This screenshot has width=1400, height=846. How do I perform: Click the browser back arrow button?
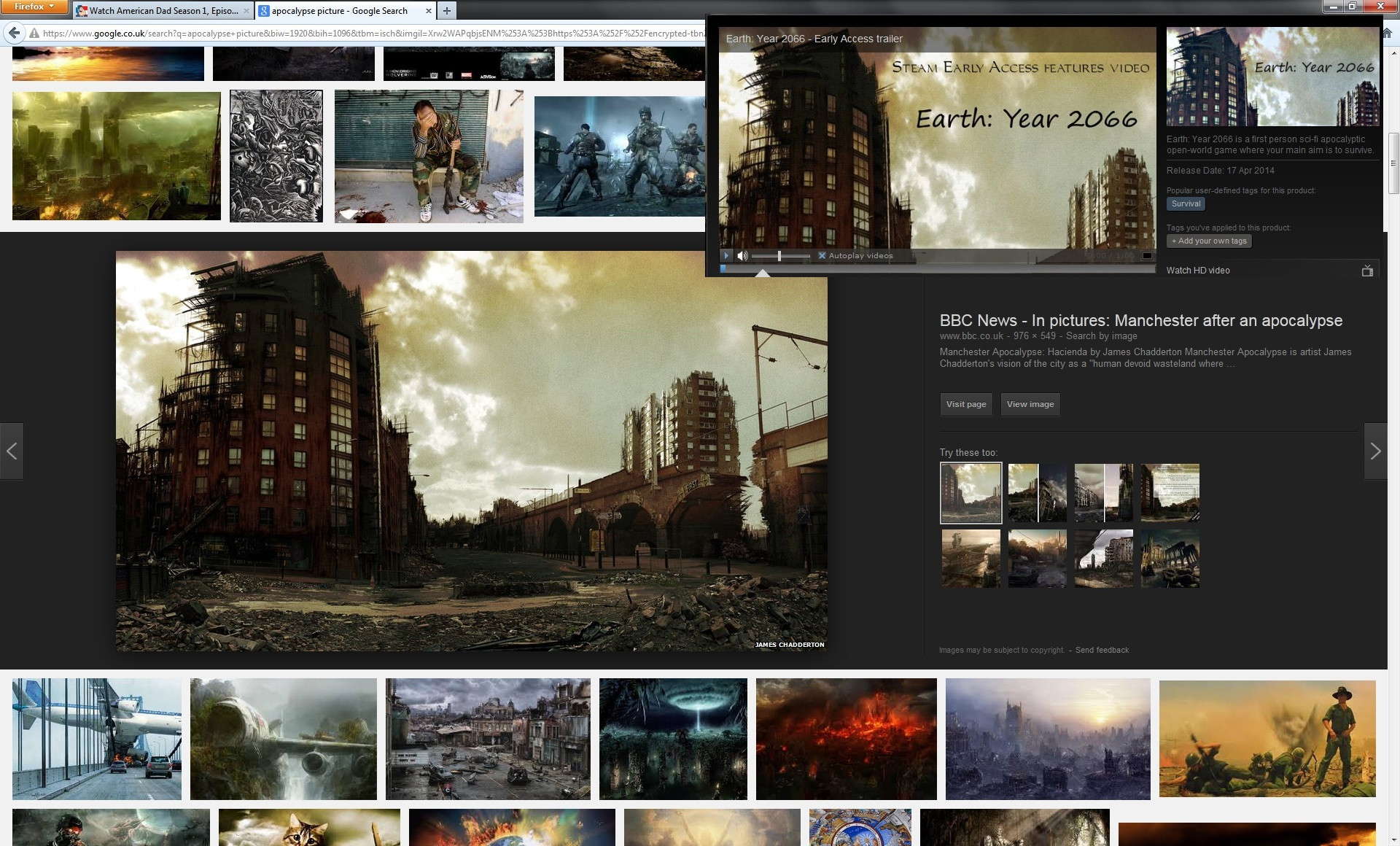[x=14, y=33]
